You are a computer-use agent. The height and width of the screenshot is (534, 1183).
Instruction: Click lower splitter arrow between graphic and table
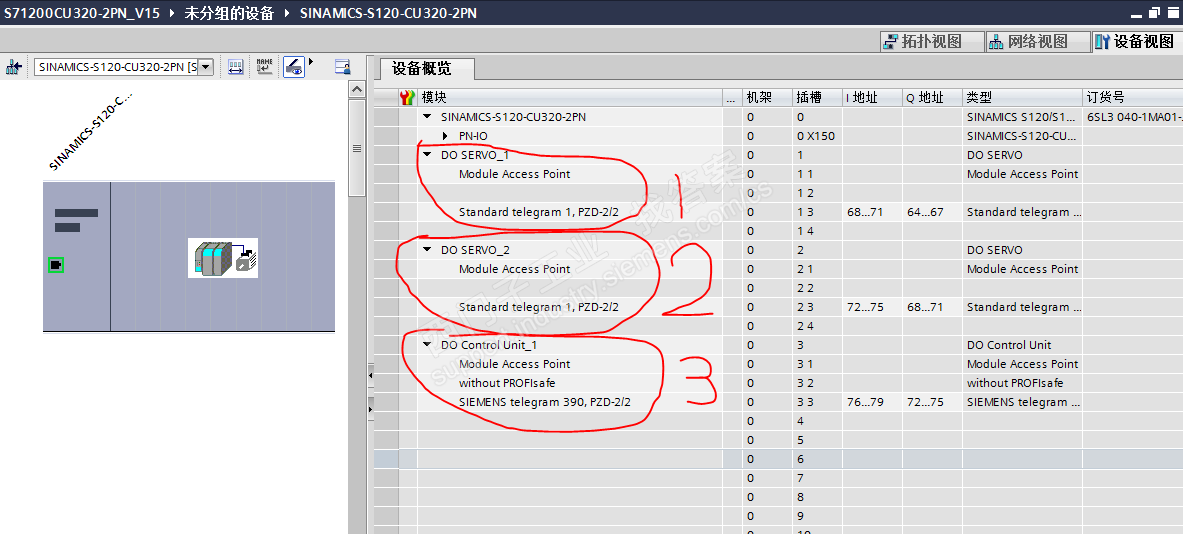pyautogui.click(x=370, y=409)
